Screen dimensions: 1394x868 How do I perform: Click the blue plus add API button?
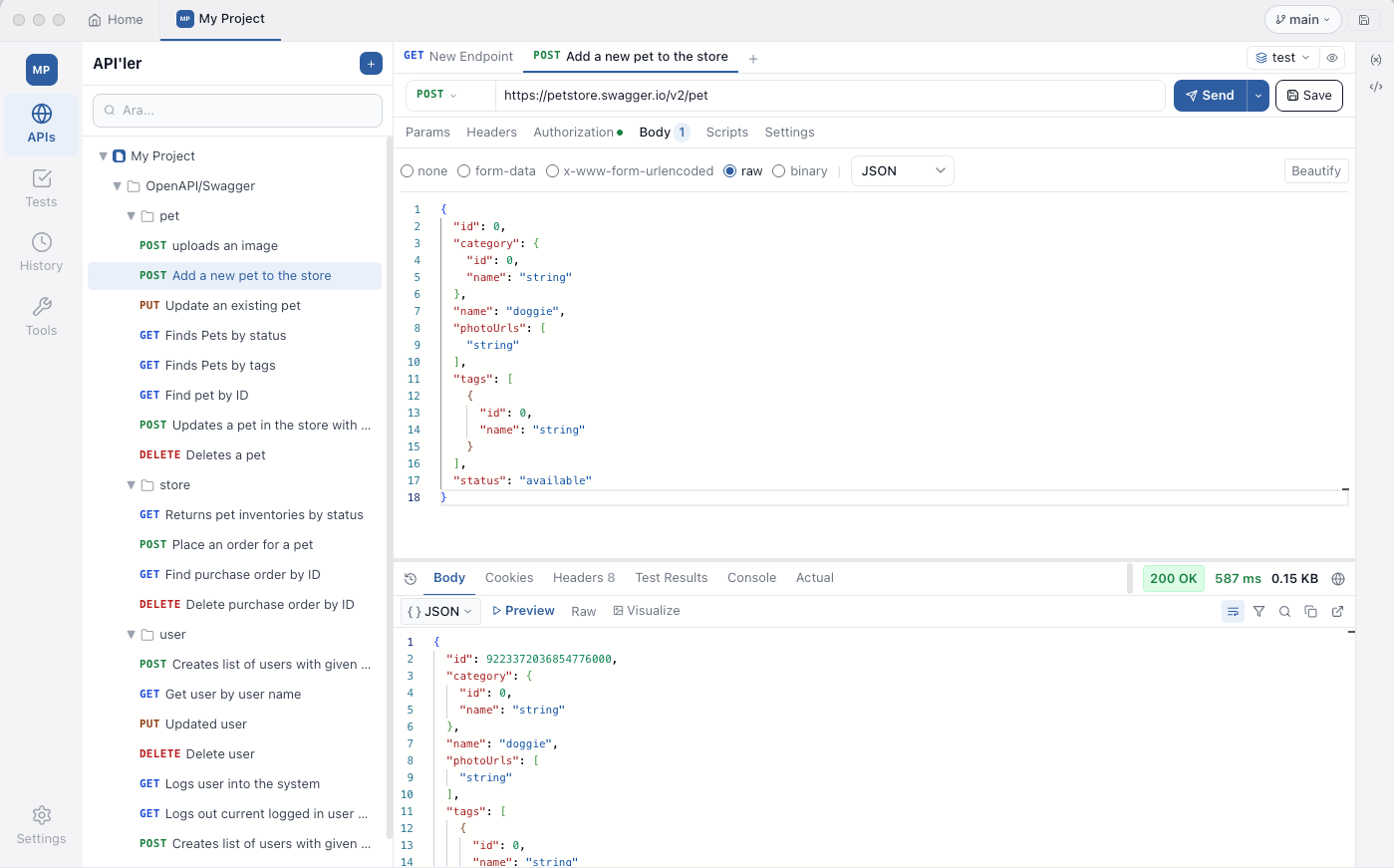371,64
